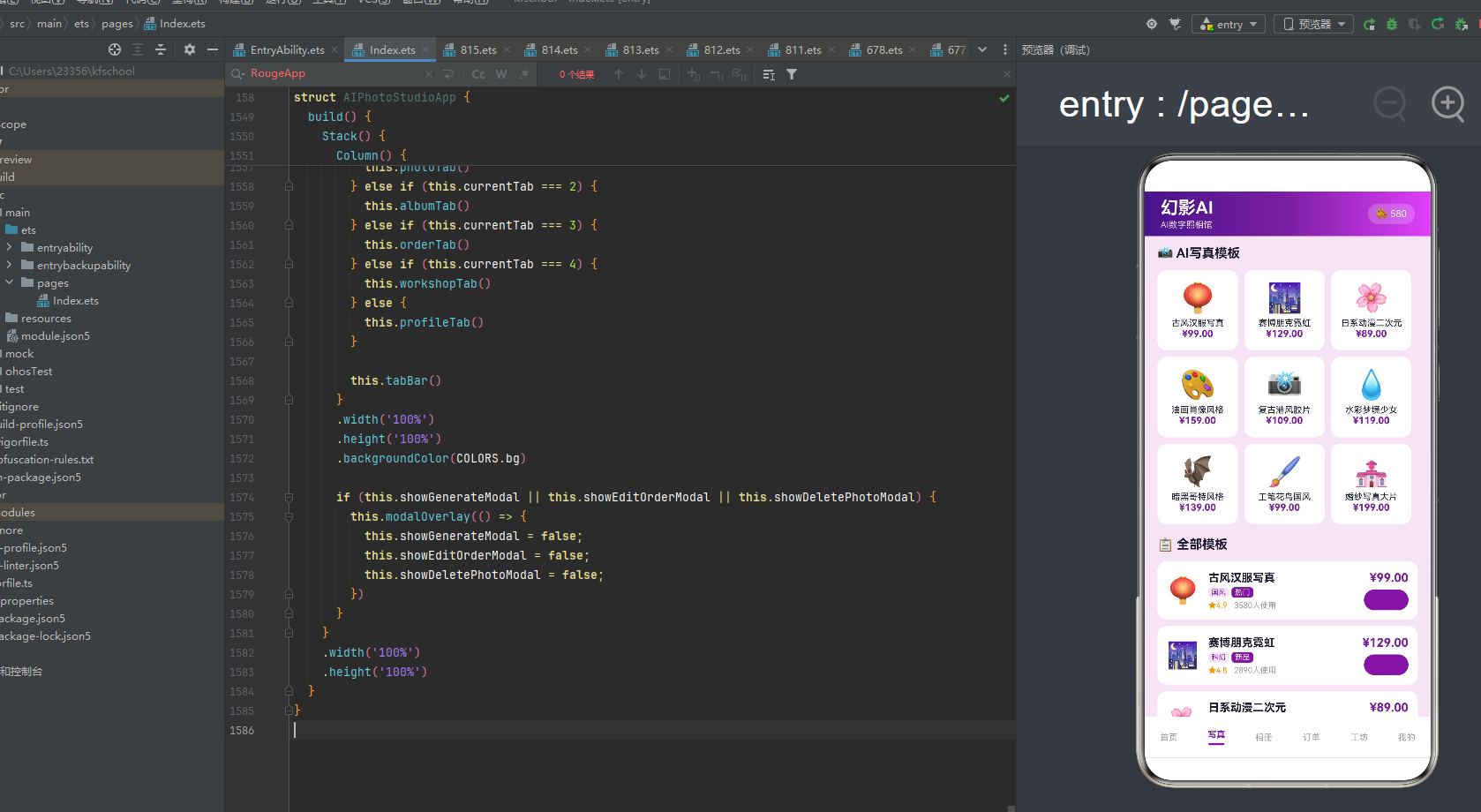Select the 赛博朋克霓虹 template card
Image resolution: width=1481 pixels, height=812 pixels.
[x=1284, y=310]
